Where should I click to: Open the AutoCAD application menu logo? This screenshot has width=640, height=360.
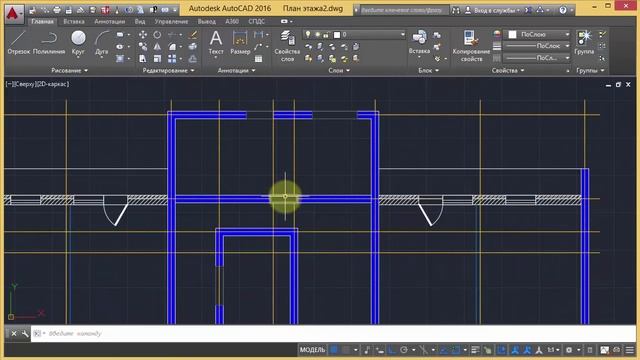coord(13,14)
